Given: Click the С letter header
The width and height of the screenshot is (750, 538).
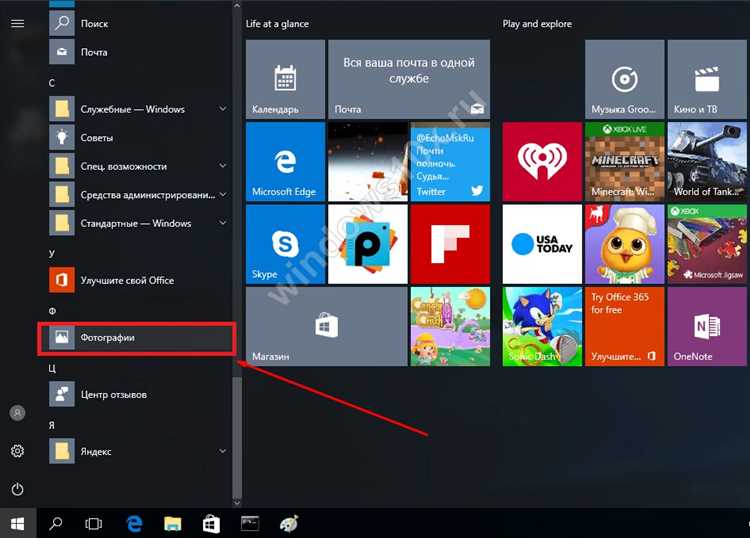Looking at the screenshot, I should [x=52, y=83].
